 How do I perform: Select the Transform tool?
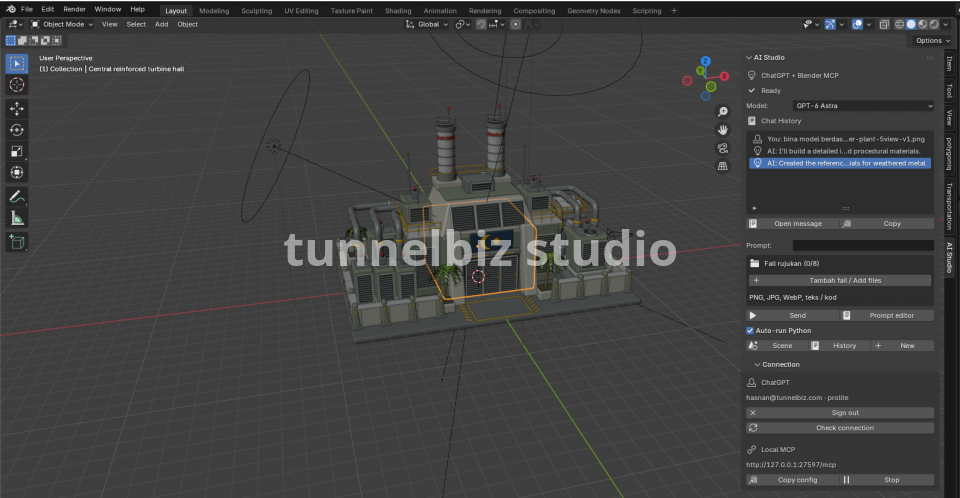click(17, 172)
